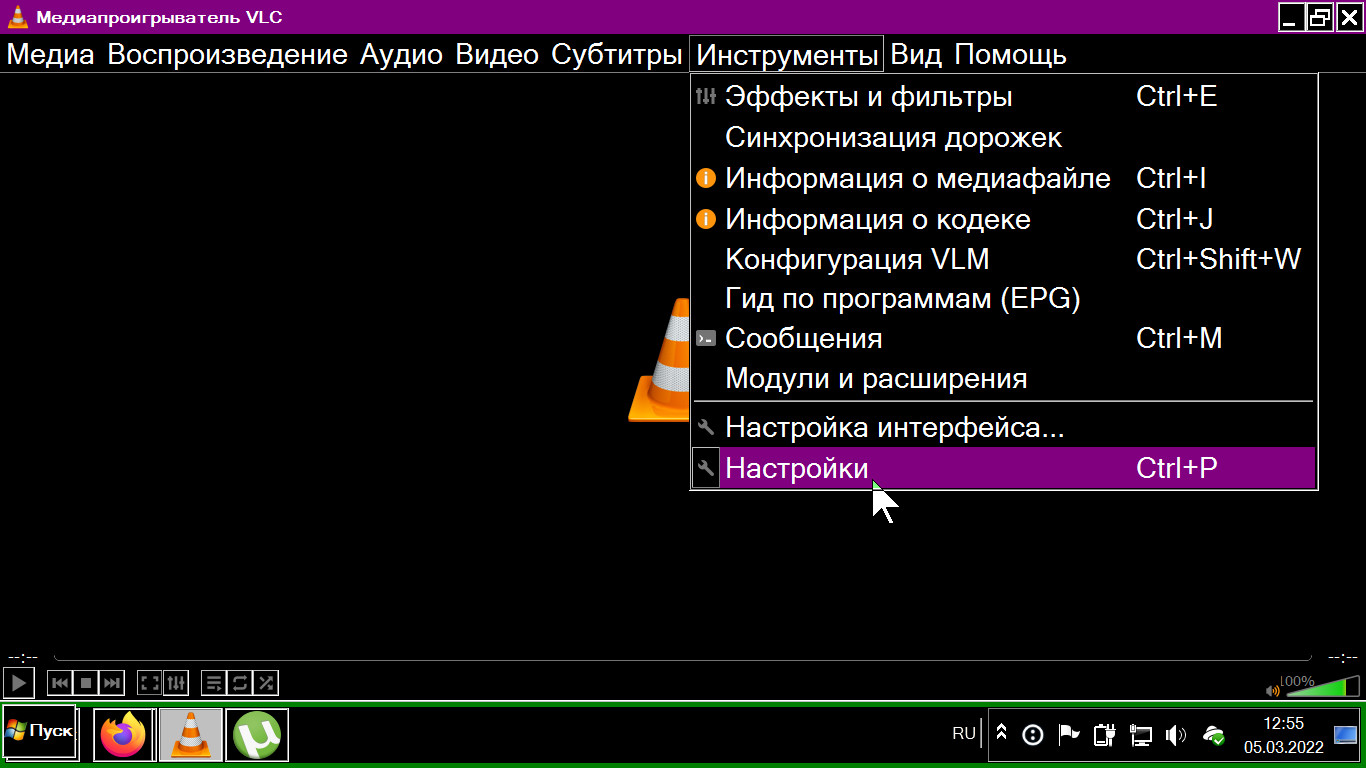Open Настройки from the Инструменты menu
The image size is (1366, 768).
797,468
